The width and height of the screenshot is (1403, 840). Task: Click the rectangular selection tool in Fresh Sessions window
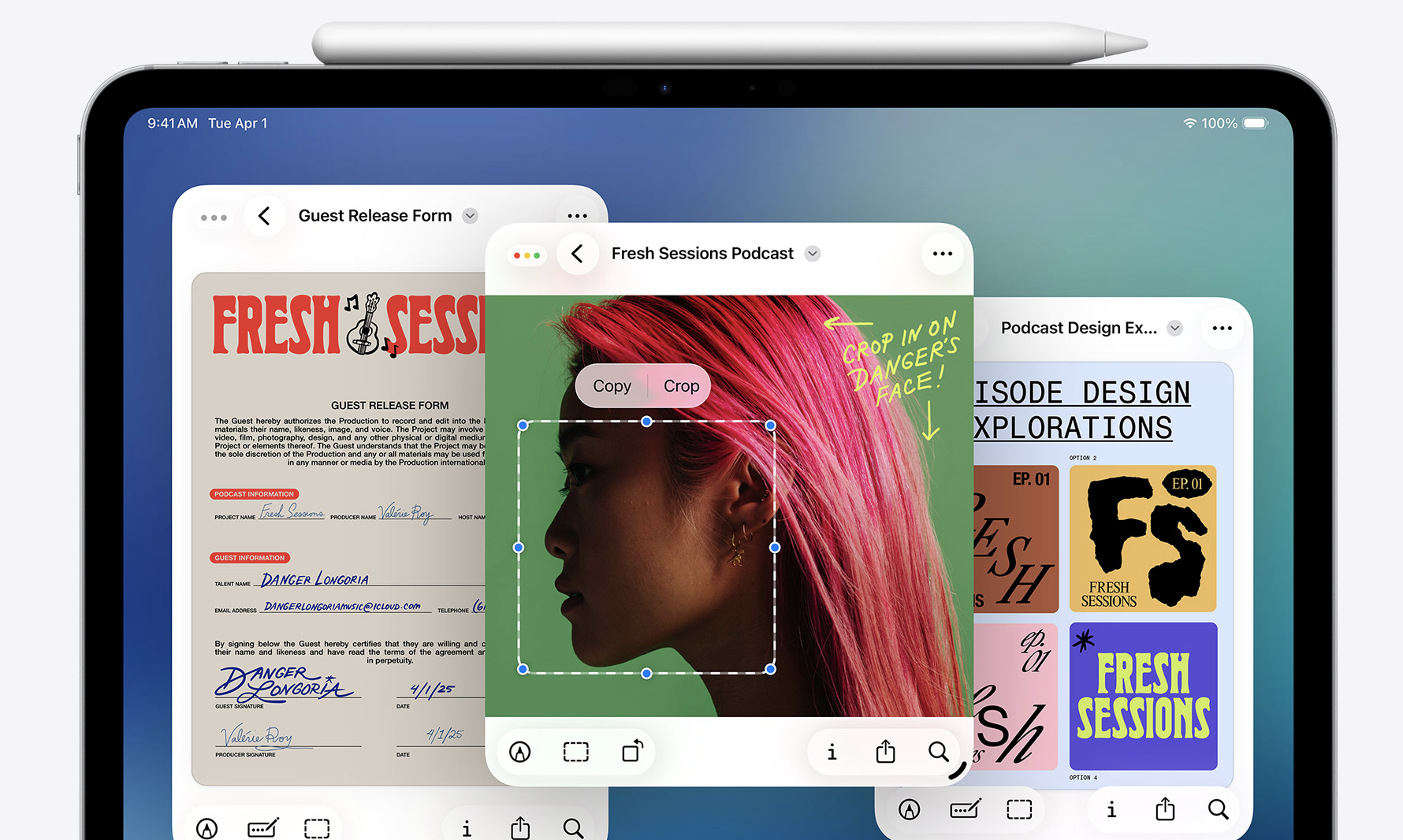(576, 753)
